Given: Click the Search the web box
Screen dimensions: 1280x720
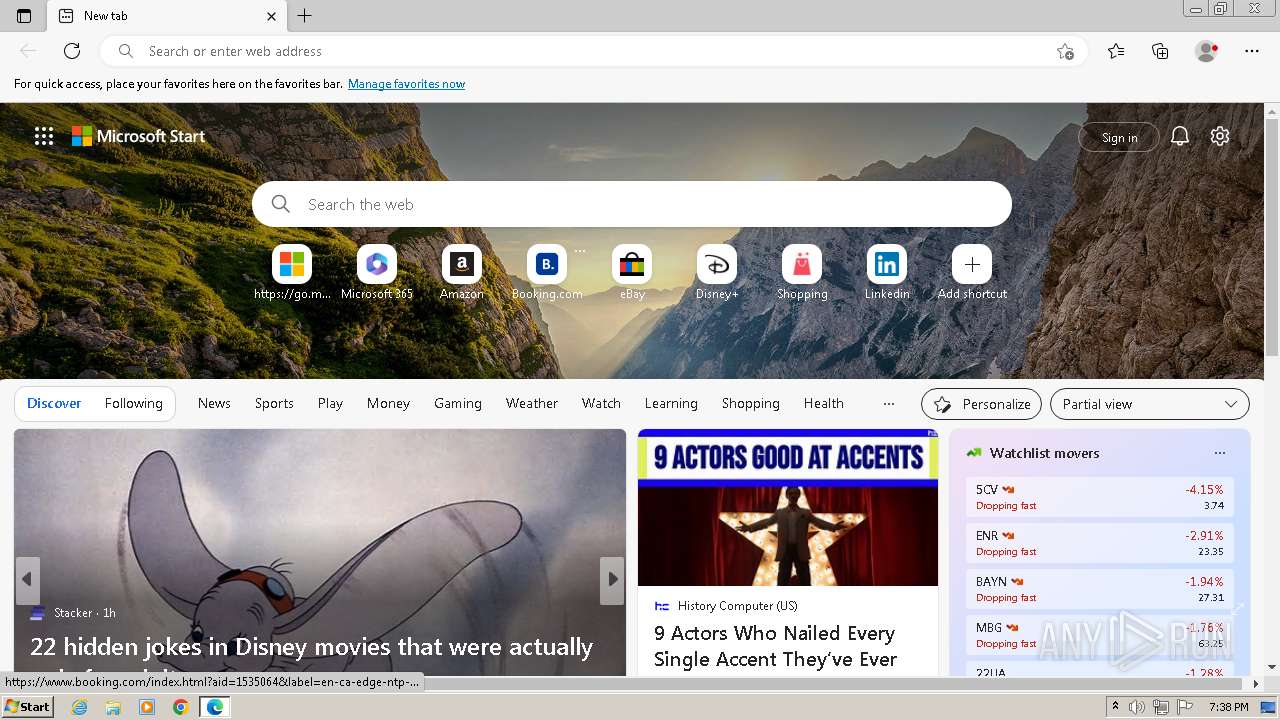Looking at the screenshot, I should point(632,204).
